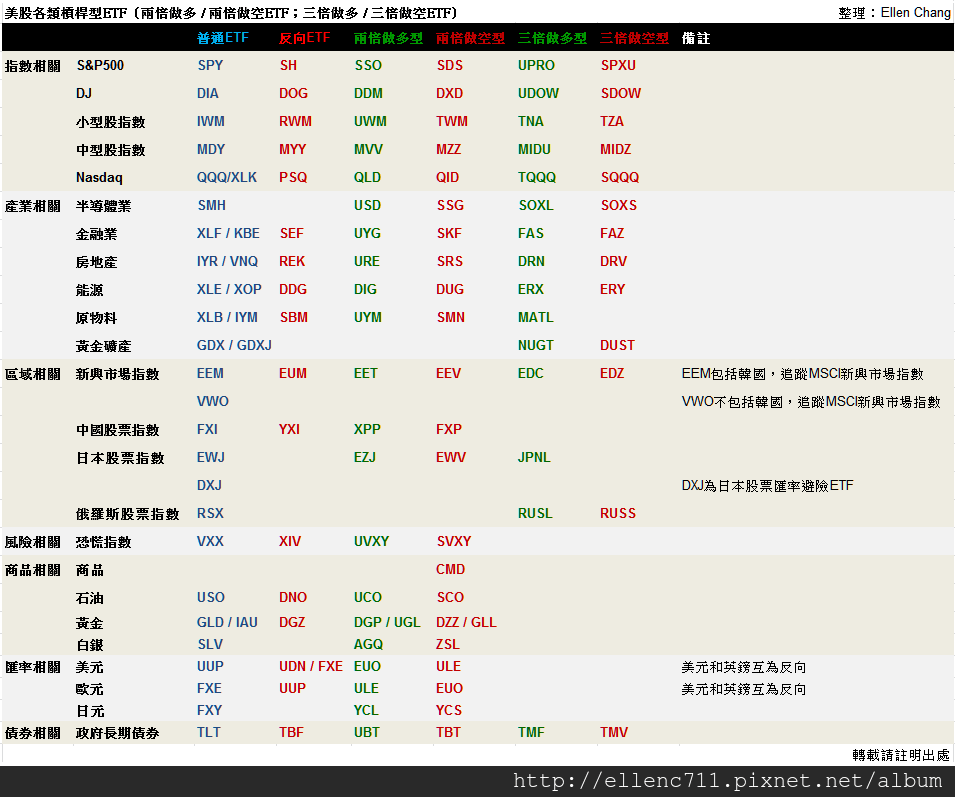Click the FAS ticker
Image resolution: width=955 pixels, height=797 pixels.
(530, 233)
